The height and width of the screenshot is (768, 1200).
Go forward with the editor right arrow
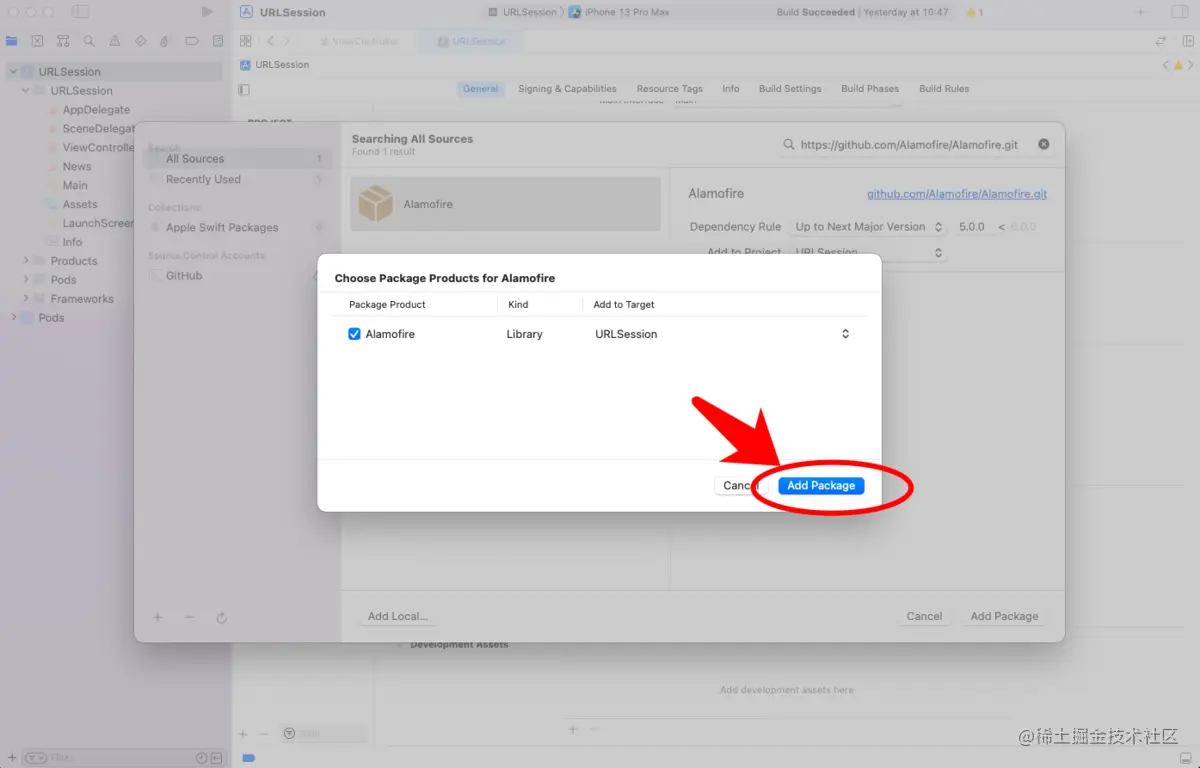tap(287, 41)
